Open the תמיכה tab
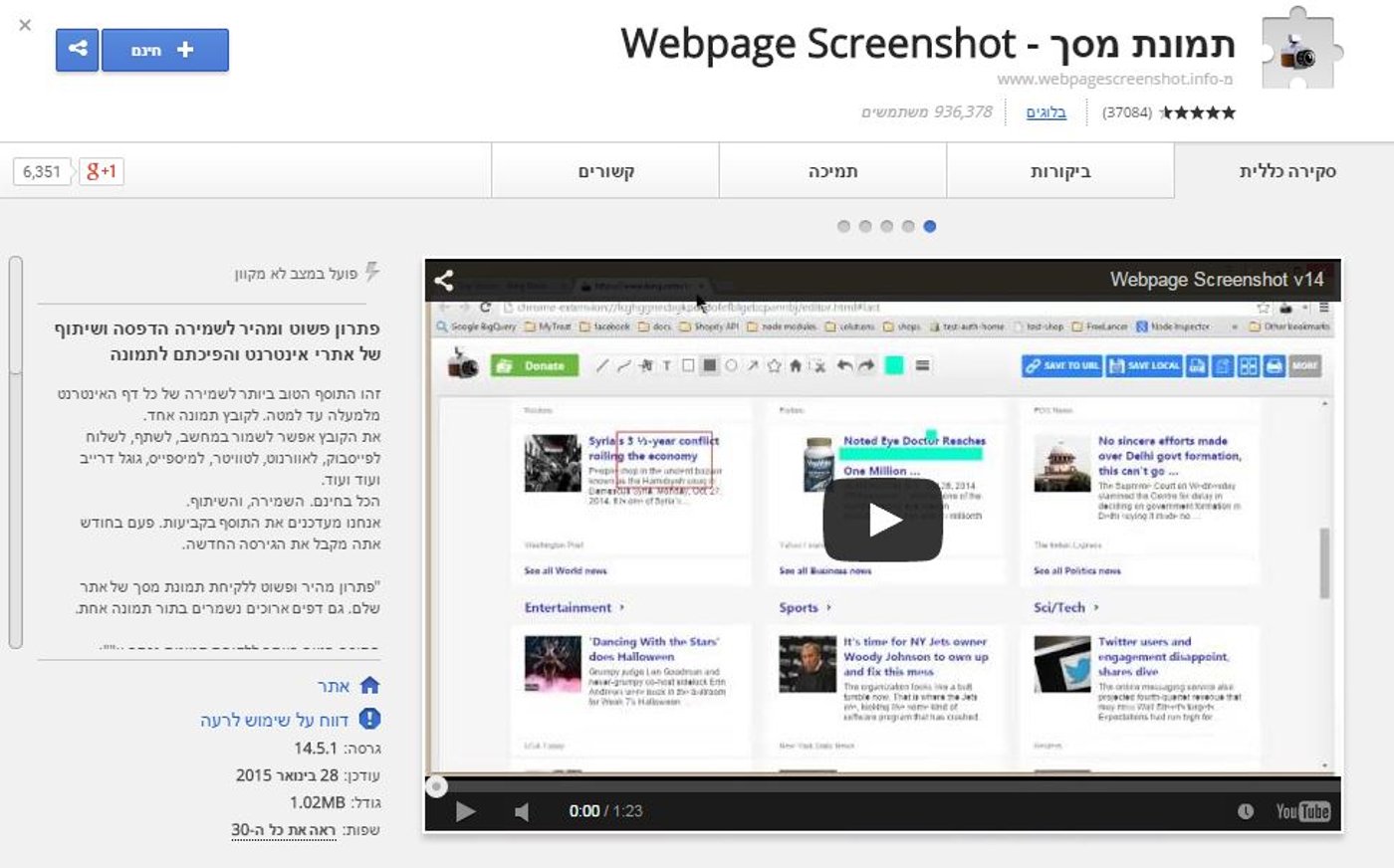This screenshot has width=1394, height=868. coord(832,171)
